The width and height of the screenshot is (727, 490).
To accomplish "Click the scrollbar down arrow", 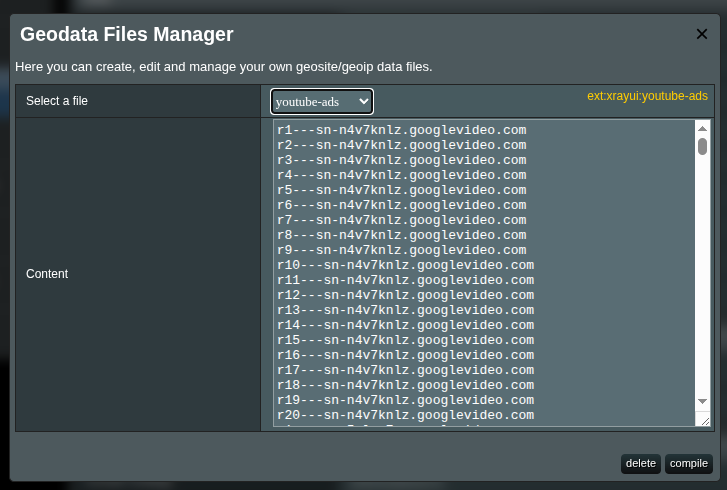I will (702, 401).
